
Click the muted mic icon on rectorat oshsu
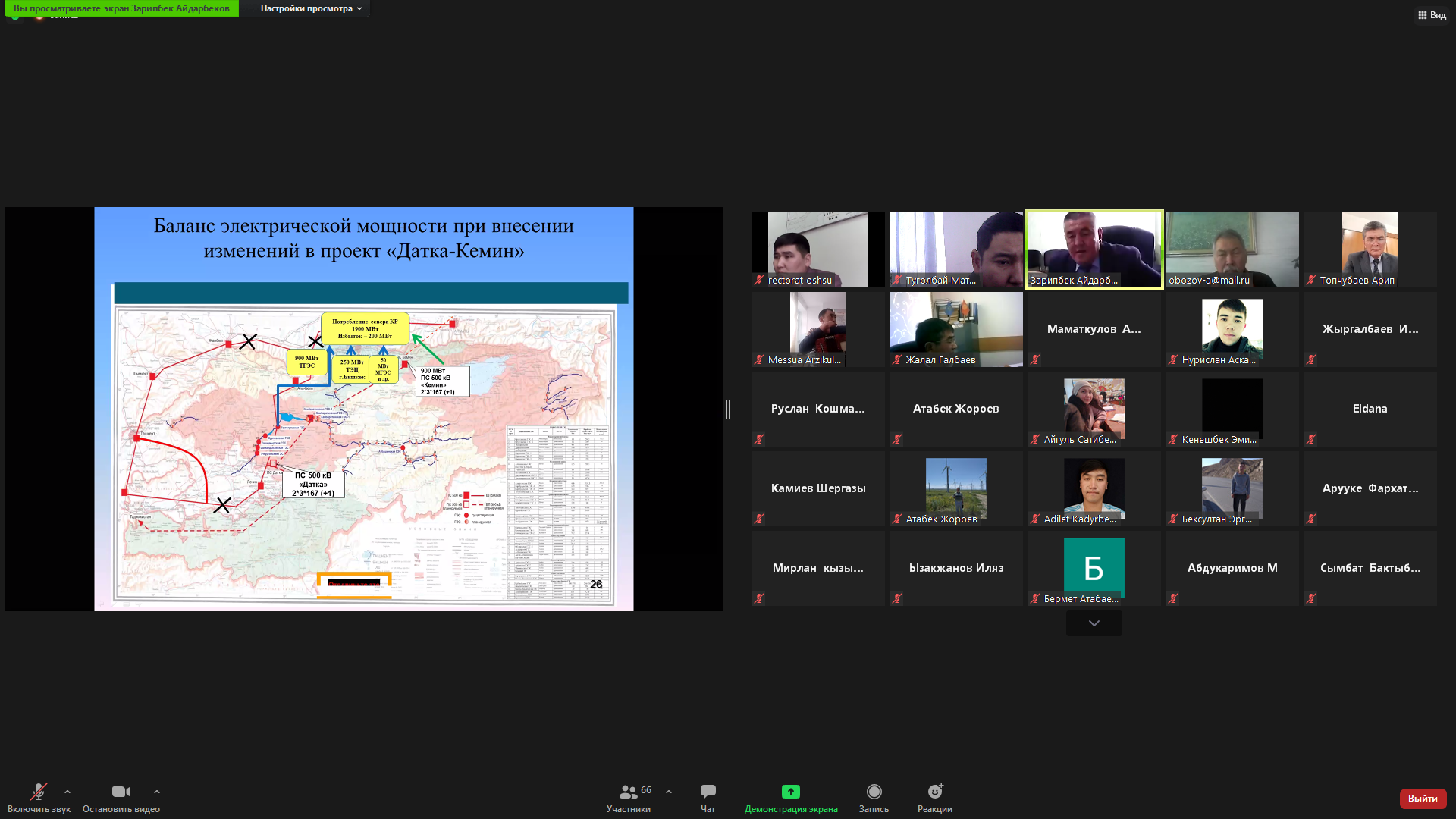759,280
